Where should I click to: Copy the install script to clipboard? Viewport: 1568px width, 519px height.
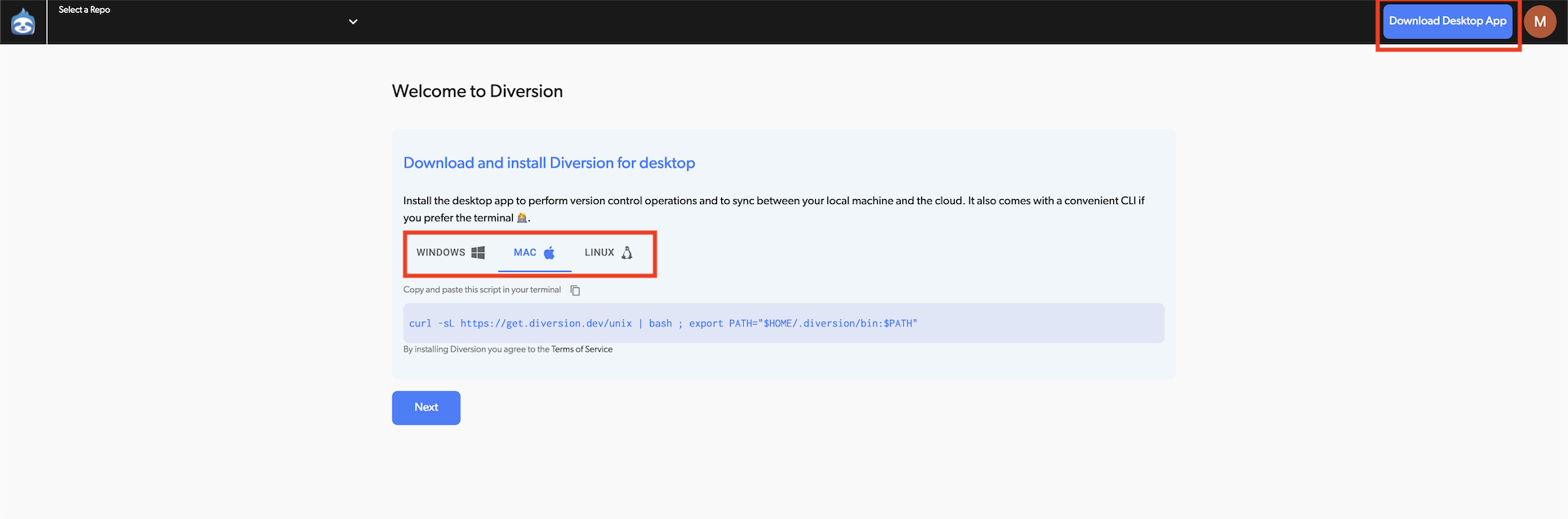575,291
